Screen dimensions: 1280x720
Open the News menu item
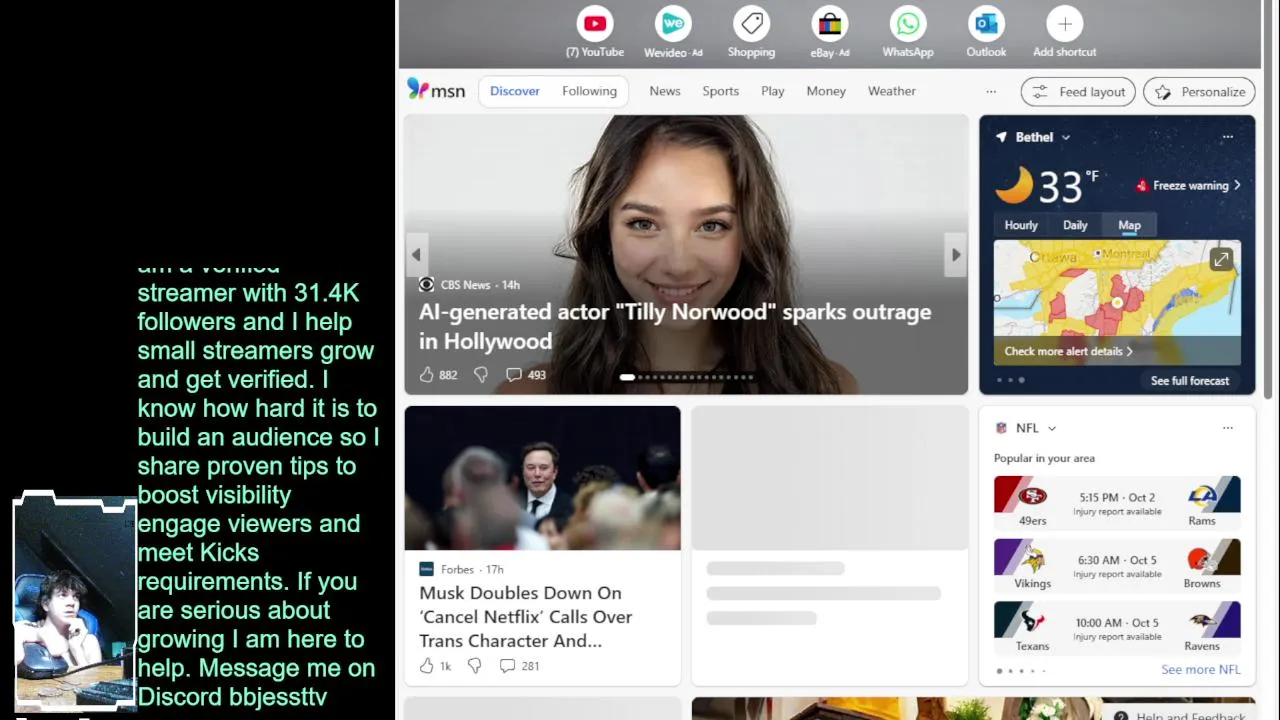click(665, 91)
